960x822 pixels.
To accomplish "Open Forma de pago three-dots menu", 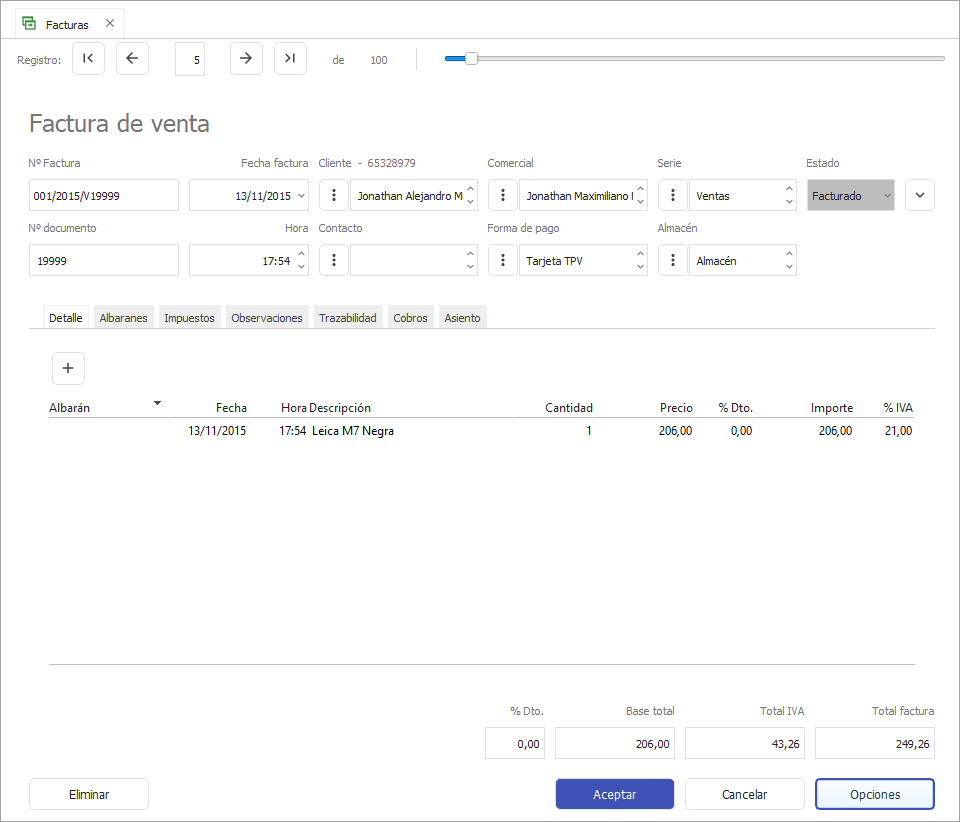I will point(503,261).
